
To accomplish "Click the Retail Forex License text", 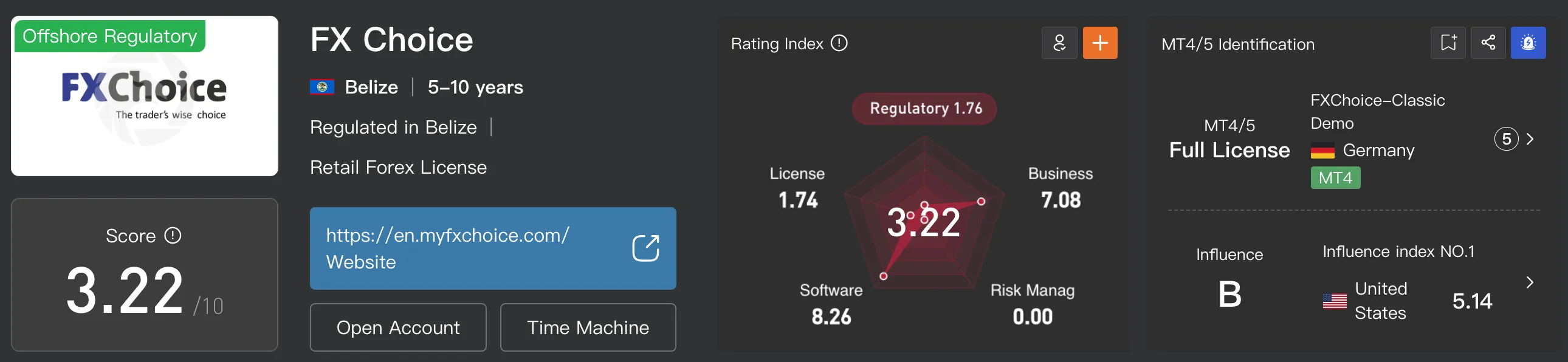I will click(x=398, y=167).
